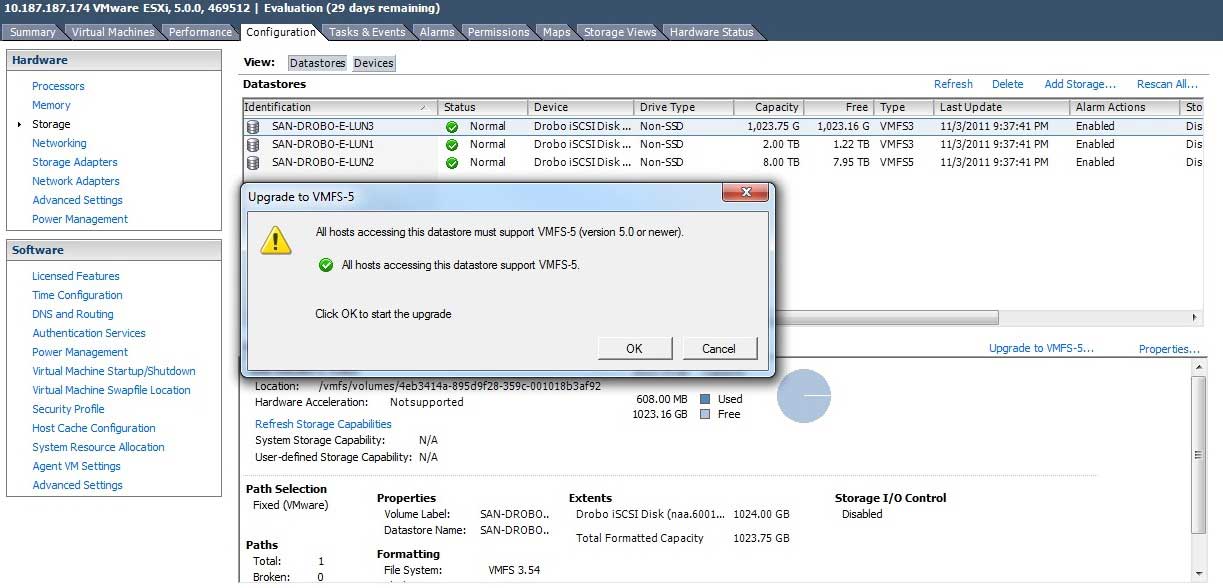Viewport: 1223px width, 588px height.
Task: Open Networking hardware settings
Action: (x=59, y=143)
